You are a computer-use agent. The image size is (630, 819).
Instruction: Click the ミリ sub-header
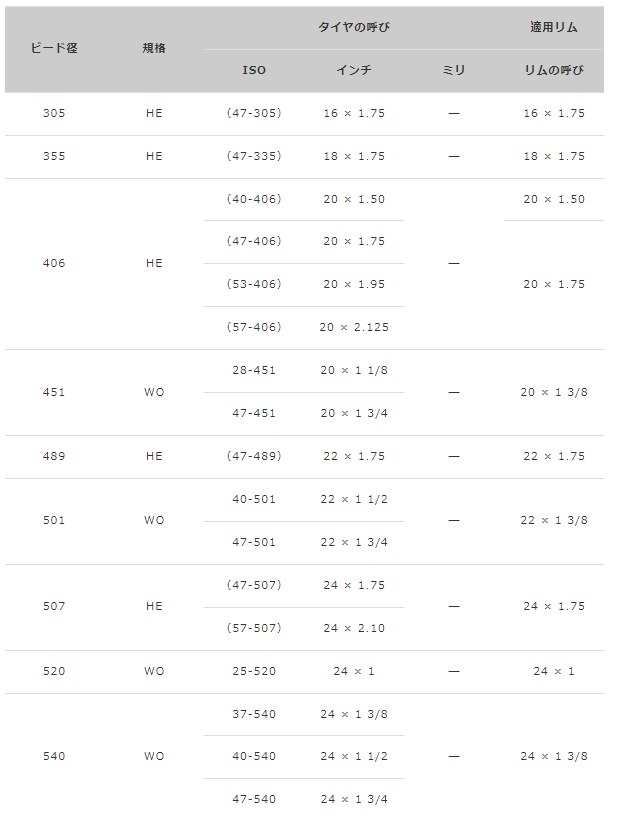coord(453,71)
